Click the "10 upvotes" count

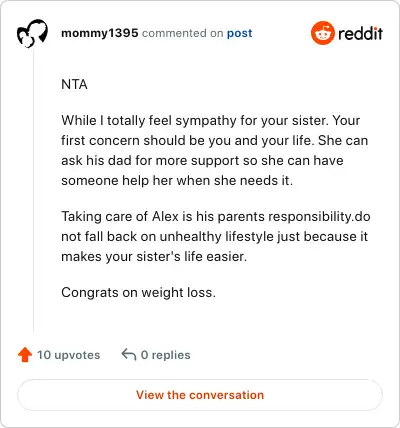tap(68, 355)
